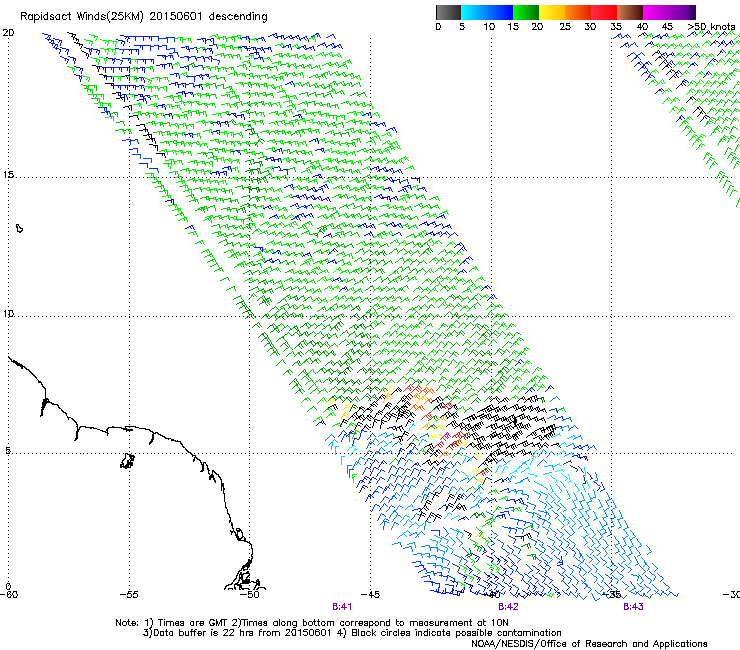
Task: Select the 8:41 time marker
Action: 342,607
